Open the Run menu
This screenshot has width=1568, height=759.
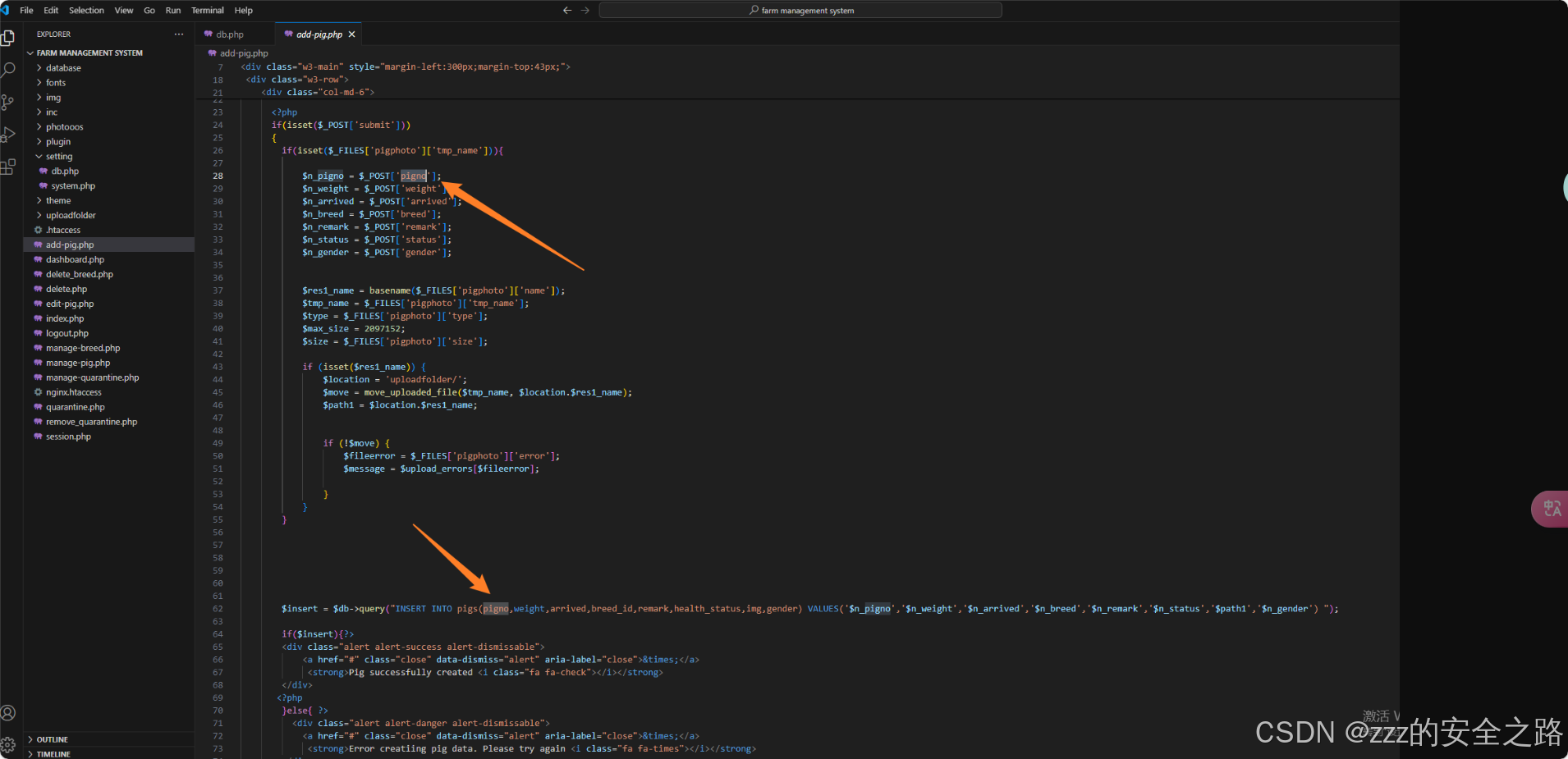[173, 11]
